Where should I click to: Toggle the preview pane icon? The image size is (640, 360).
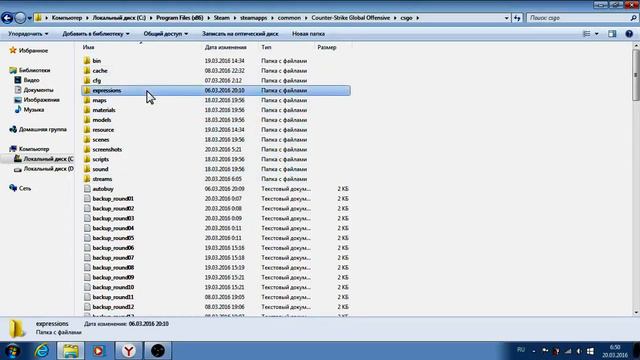click(612, 34)
